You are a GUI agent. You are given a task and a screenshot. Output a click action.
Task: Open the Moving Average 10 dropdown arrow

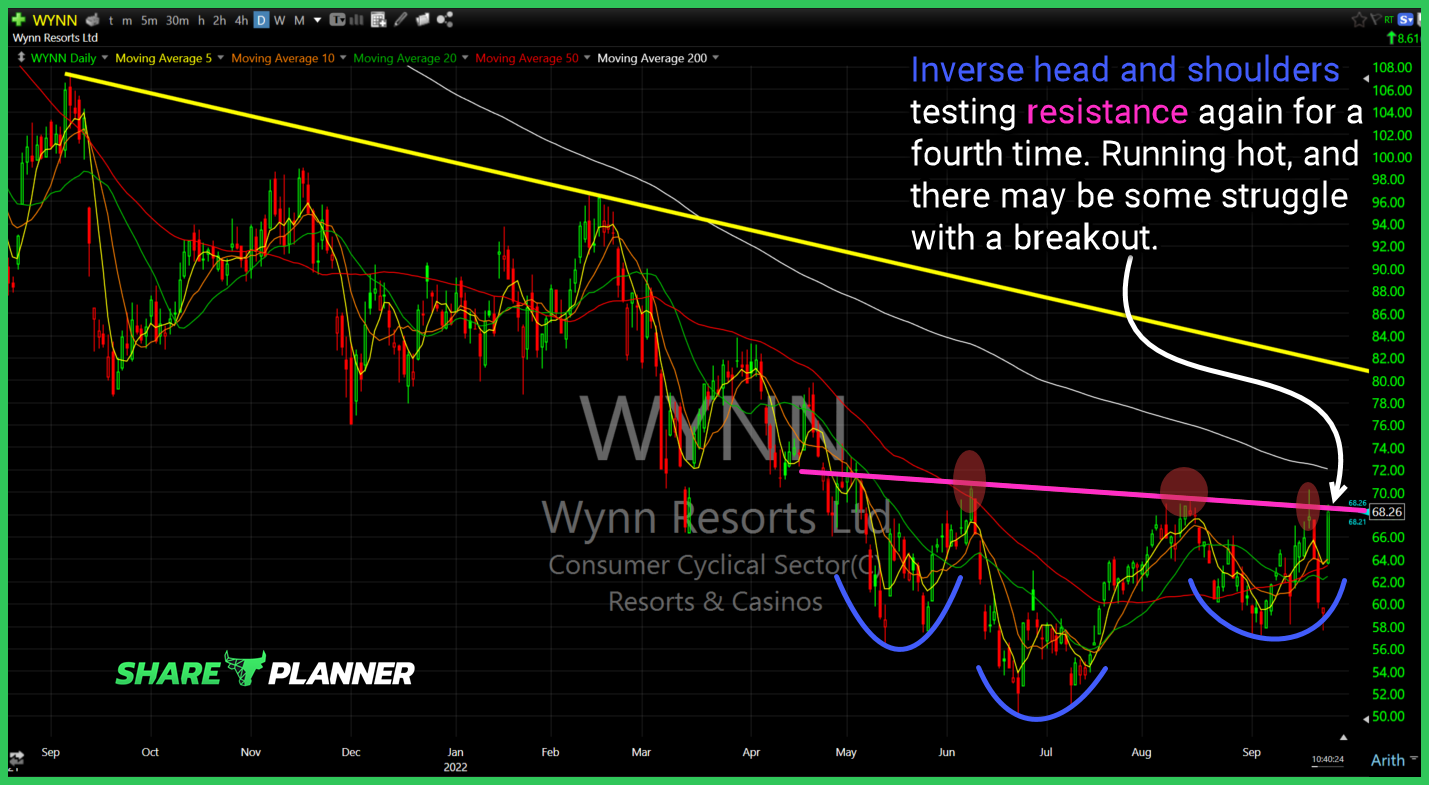[x=342, y=58]
